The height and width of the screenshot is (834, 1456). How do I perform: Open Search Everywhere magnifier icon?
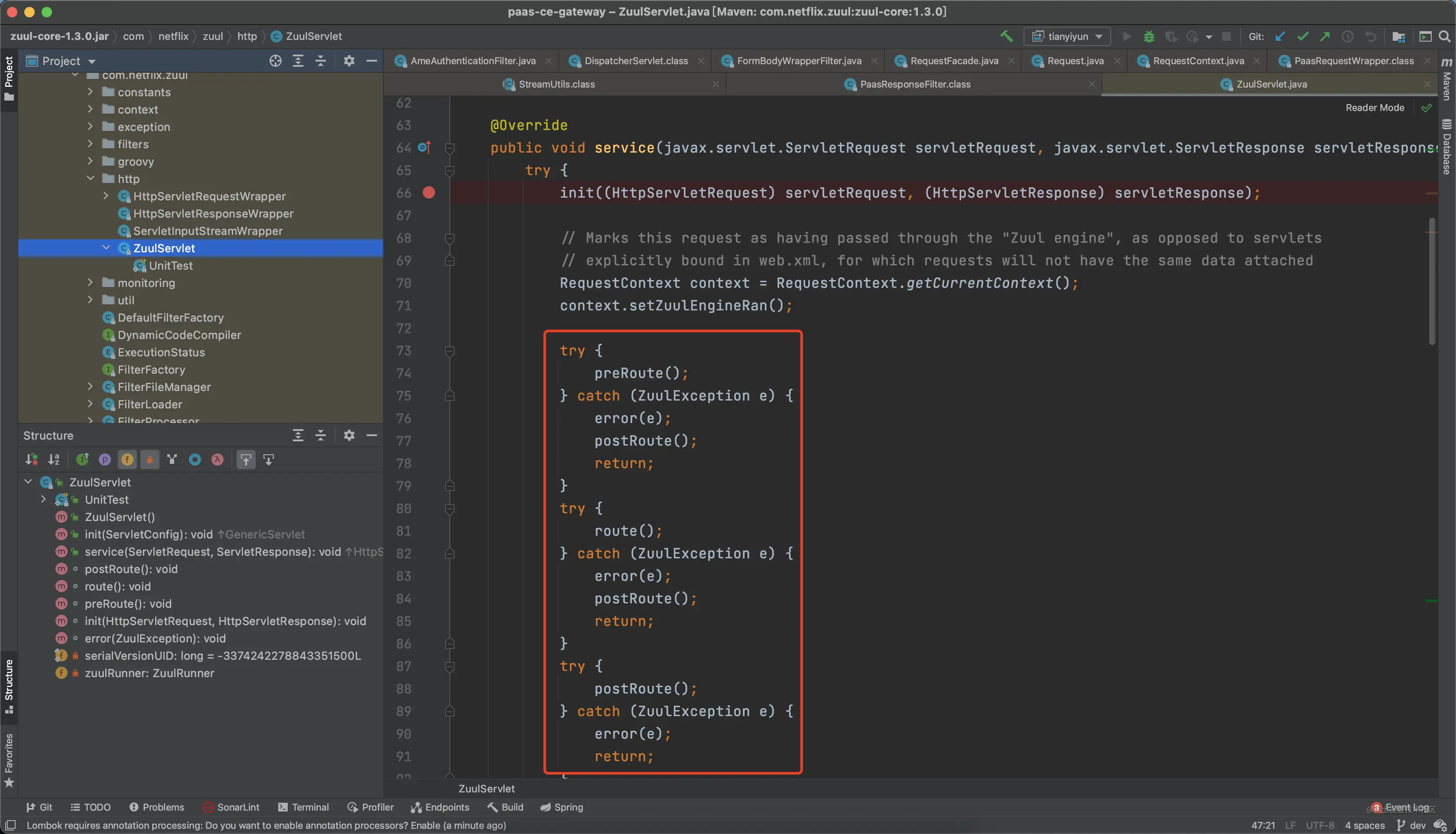pyautogui.click(x=1444, y=36)
